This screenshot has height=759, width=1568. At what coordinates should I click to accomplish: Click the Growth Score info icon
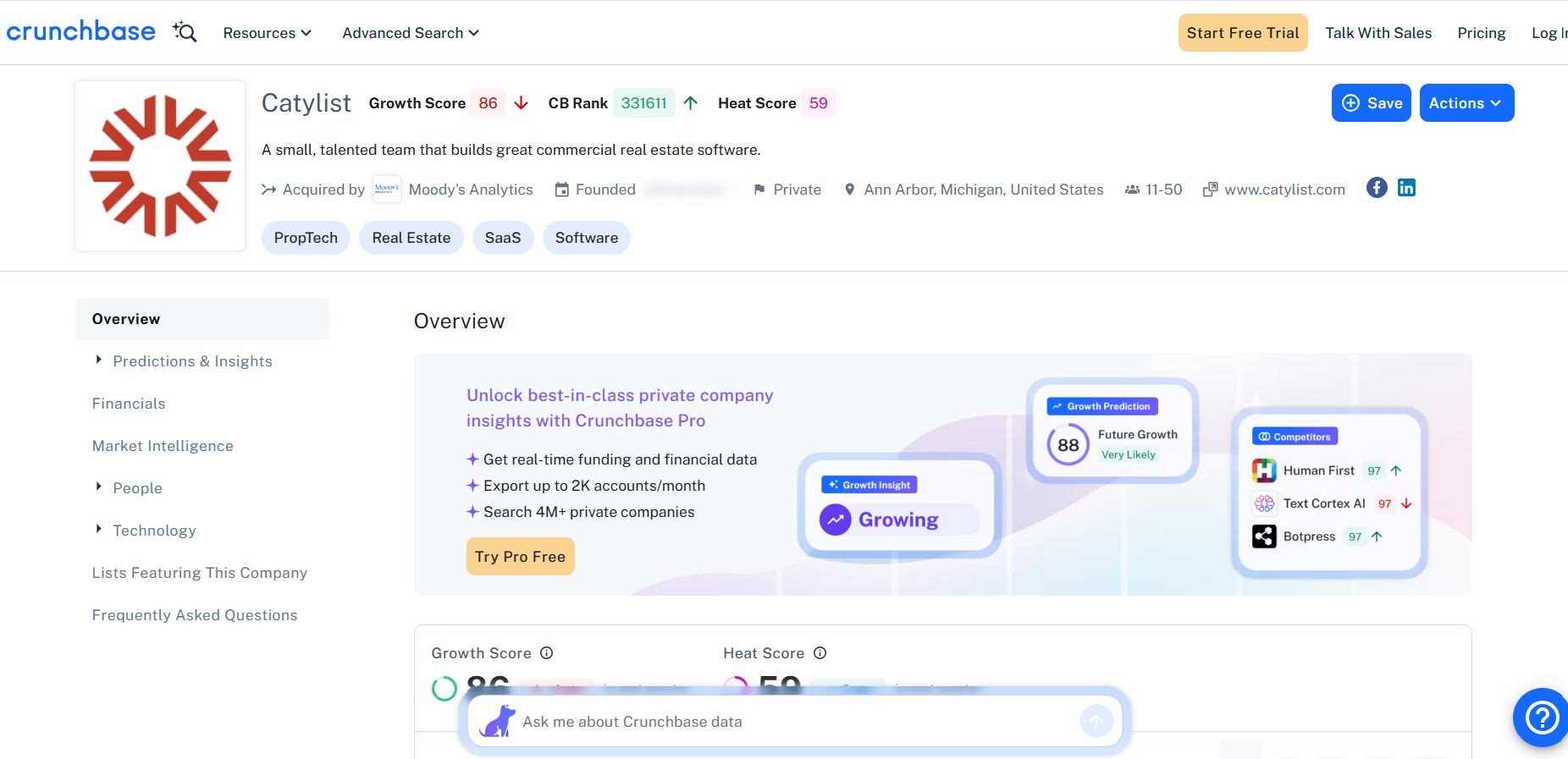pyautogui.click(x=547, y=652)
